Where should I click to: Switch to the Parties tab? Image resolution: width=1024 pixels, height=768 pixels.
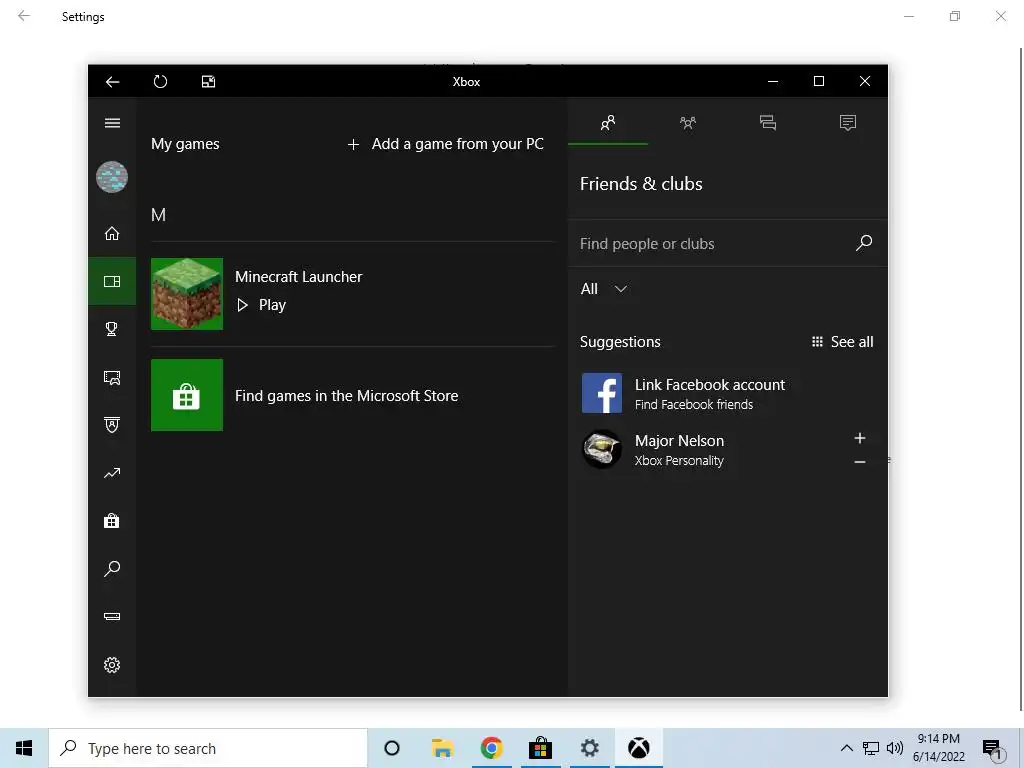click(688, 123)
